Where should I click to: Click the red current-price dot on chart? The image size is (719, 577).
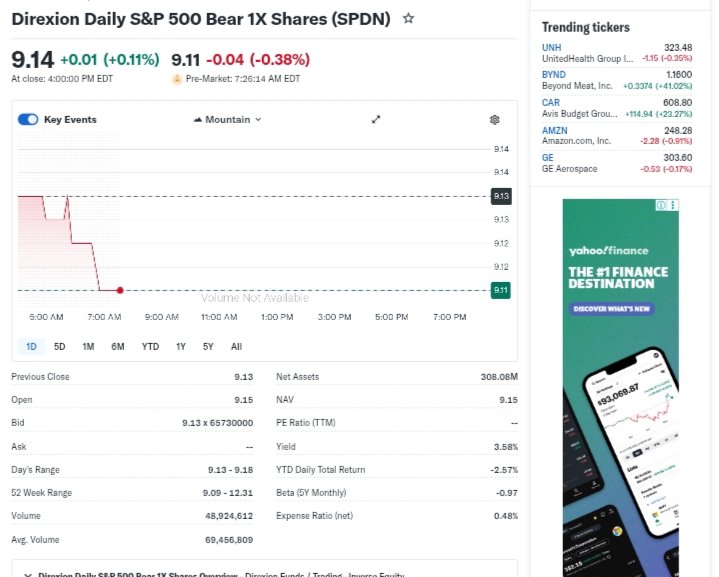(120, 290)
